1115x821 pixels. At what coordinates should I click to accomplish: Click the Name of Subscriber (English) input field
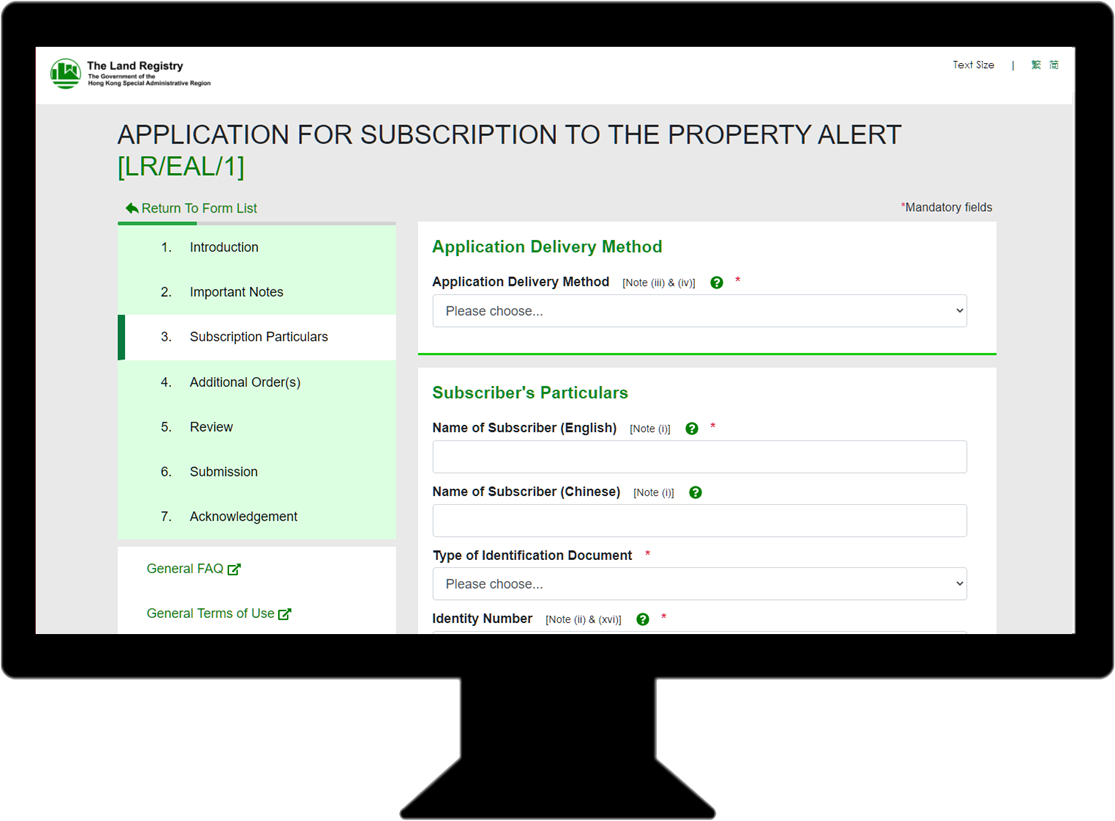[x=698, y=456]
